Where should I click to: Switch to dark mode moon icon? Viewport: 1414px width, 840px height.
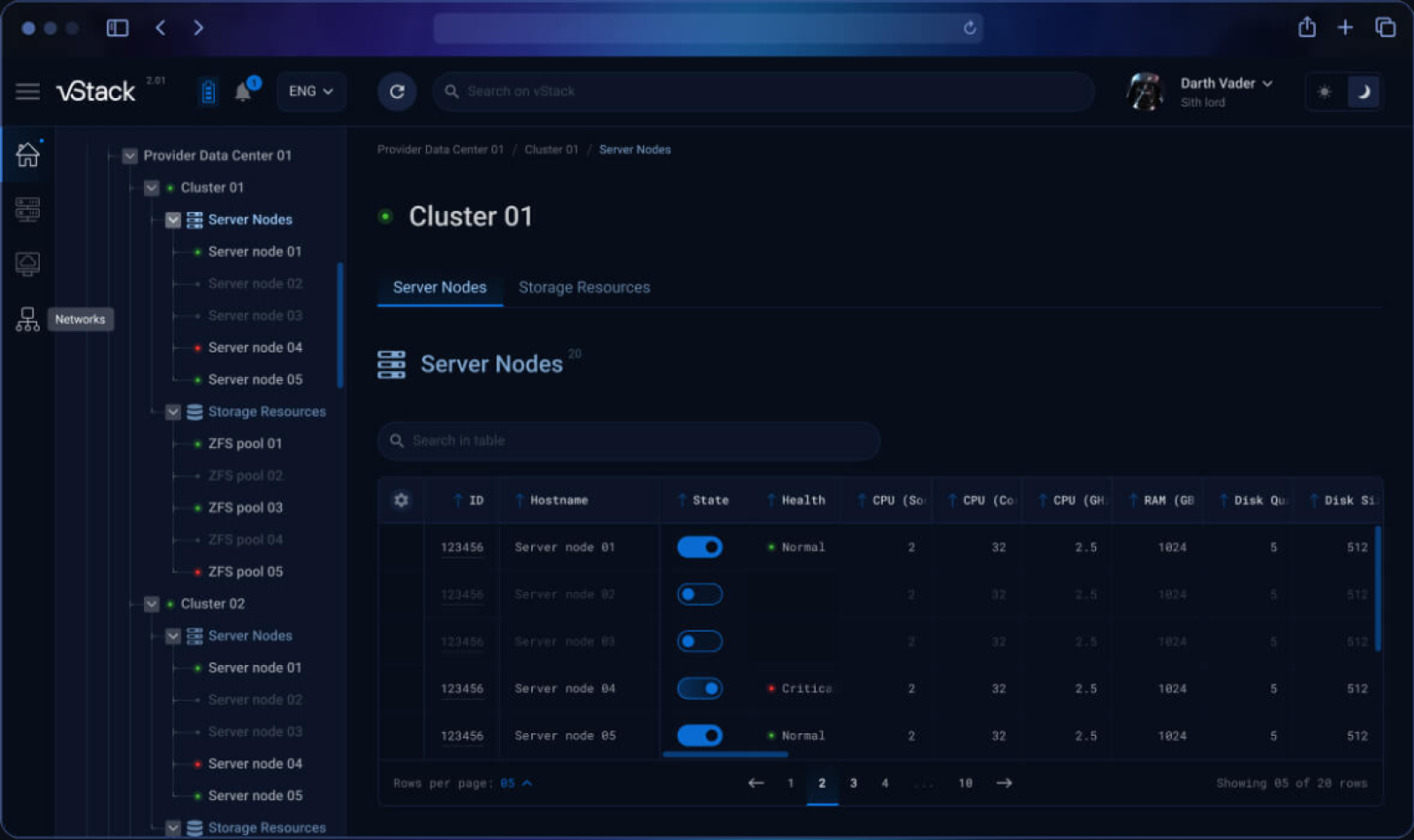tap(1363, 91)
